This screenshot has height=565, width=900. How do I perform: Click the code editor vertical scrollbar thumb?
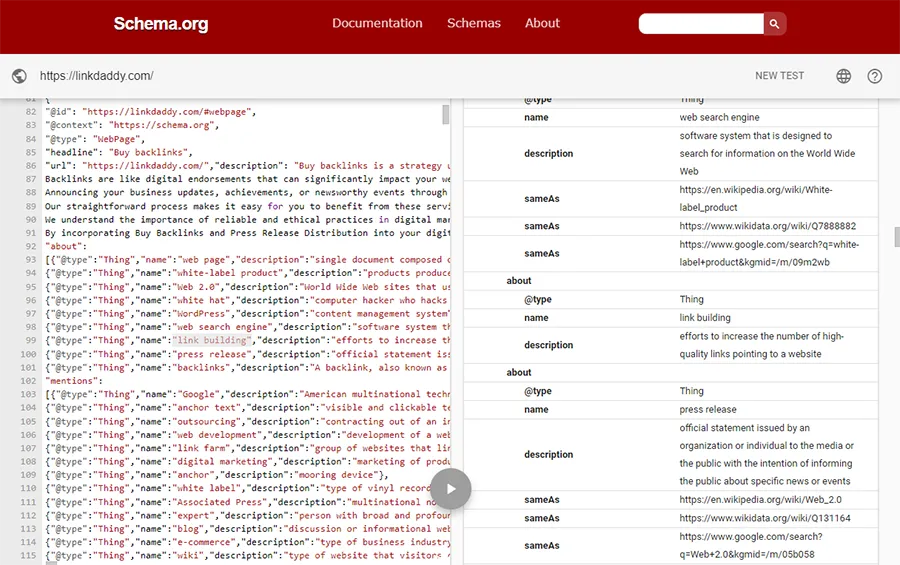[x=445, y=114]
